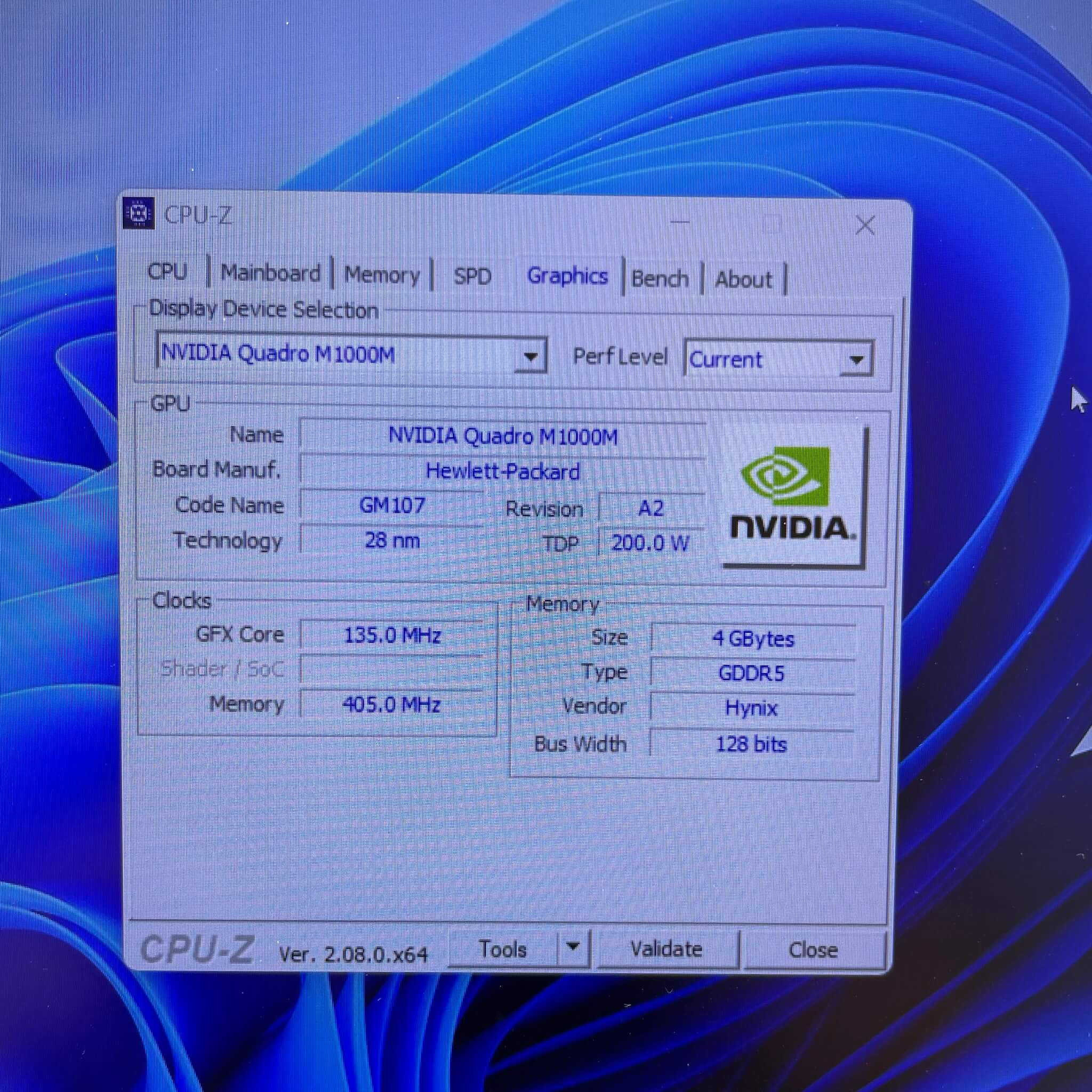Image resolution: width=1092 pixels, height=1092 pixels.
Task: Click the 128 bits bus width value
Action: (x=751, y=744)
